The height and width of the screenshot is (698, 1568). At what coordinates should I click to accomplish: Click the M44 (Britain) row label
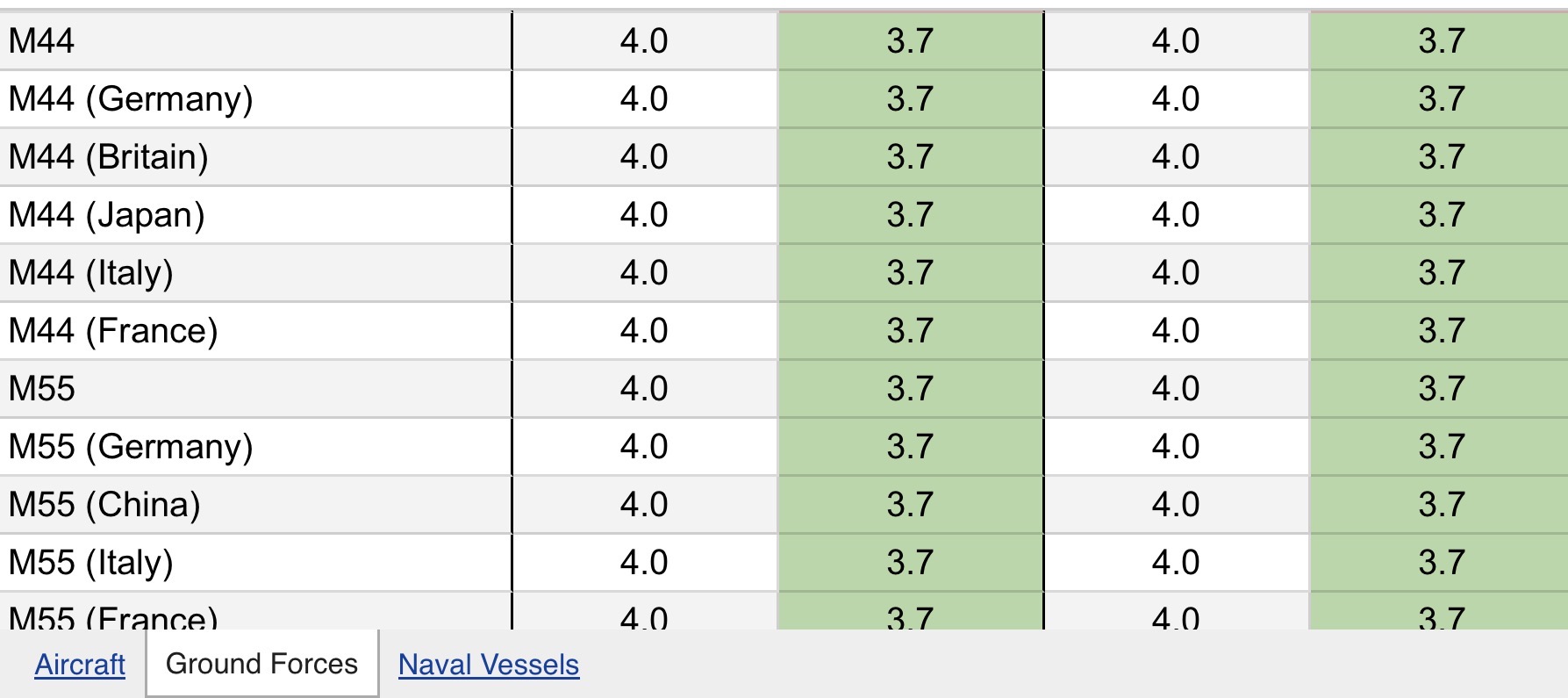pyautogui.click(x=255, y=157)
